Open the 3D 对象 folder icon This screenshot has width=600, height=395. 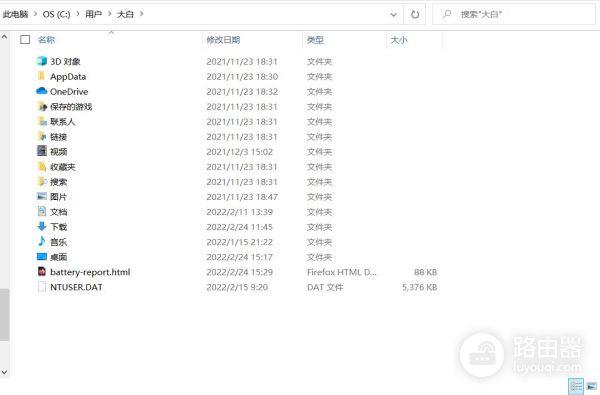pos(42,61)
